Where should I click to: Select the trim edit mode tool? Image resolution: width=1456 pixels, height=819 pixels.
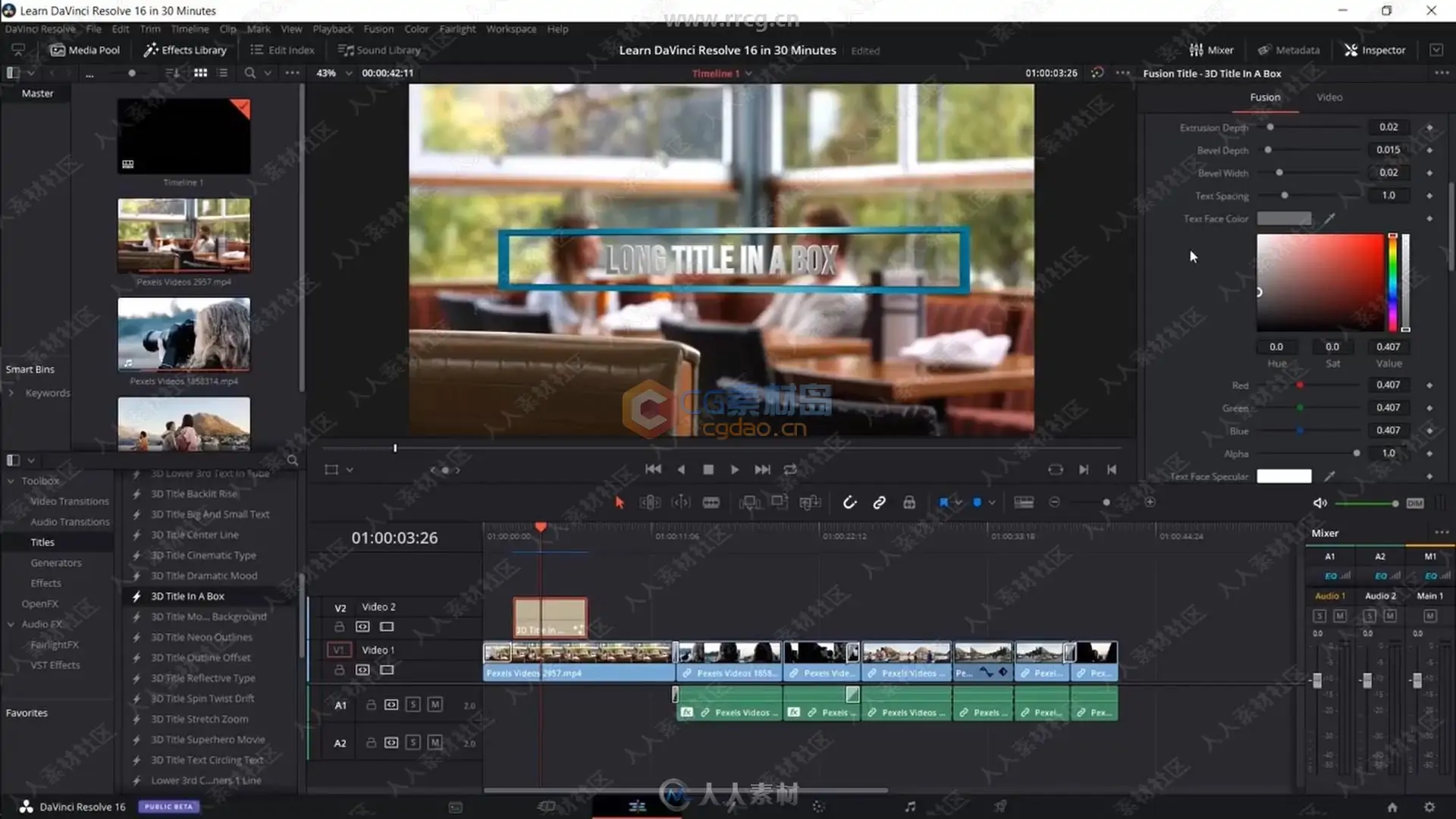click(650, 502)
